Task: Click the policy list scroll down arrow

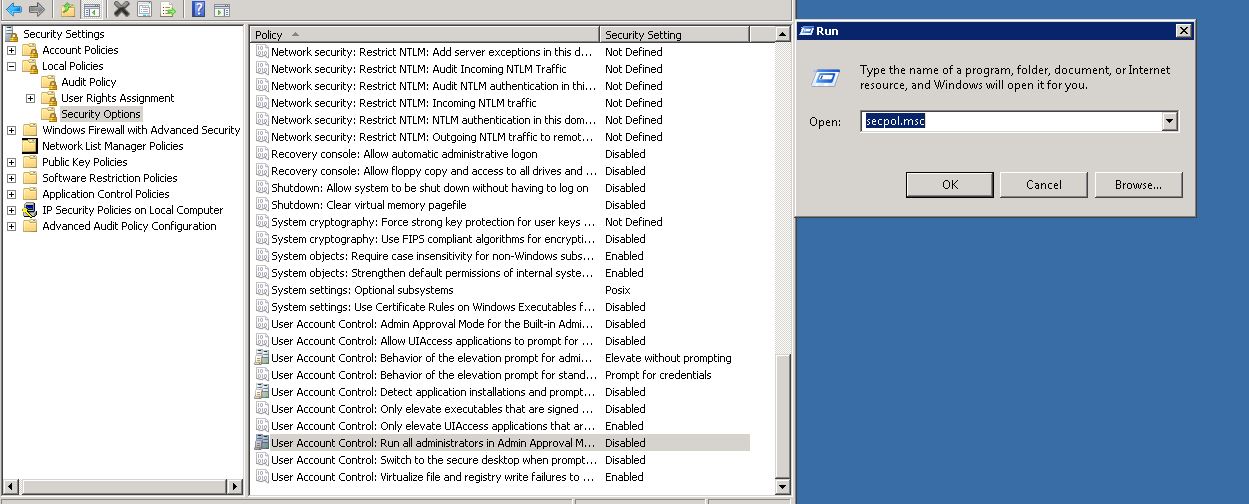Action: coord(783,487)
